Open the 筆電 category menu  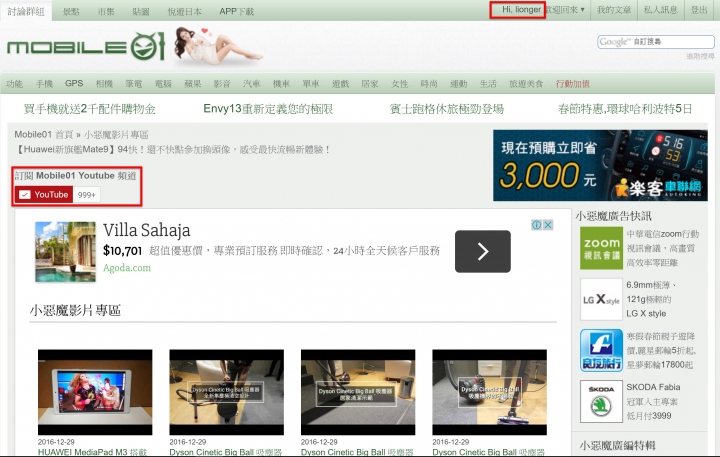click(134, 84)
